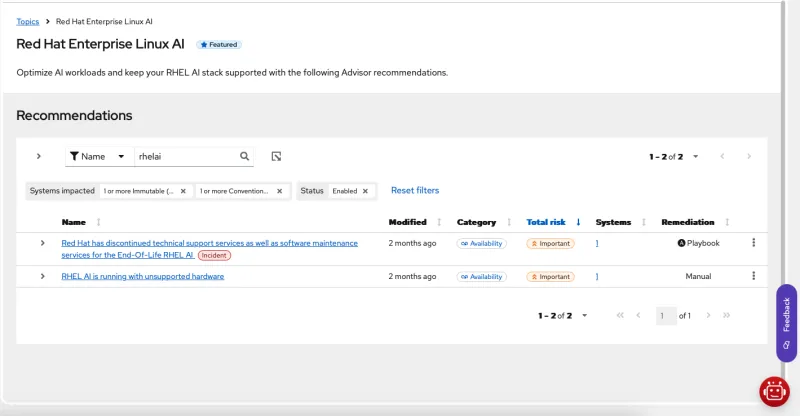Go to next page in bottom pagination
The height and width of the screenshot is (416, 800).
point(708,315)
